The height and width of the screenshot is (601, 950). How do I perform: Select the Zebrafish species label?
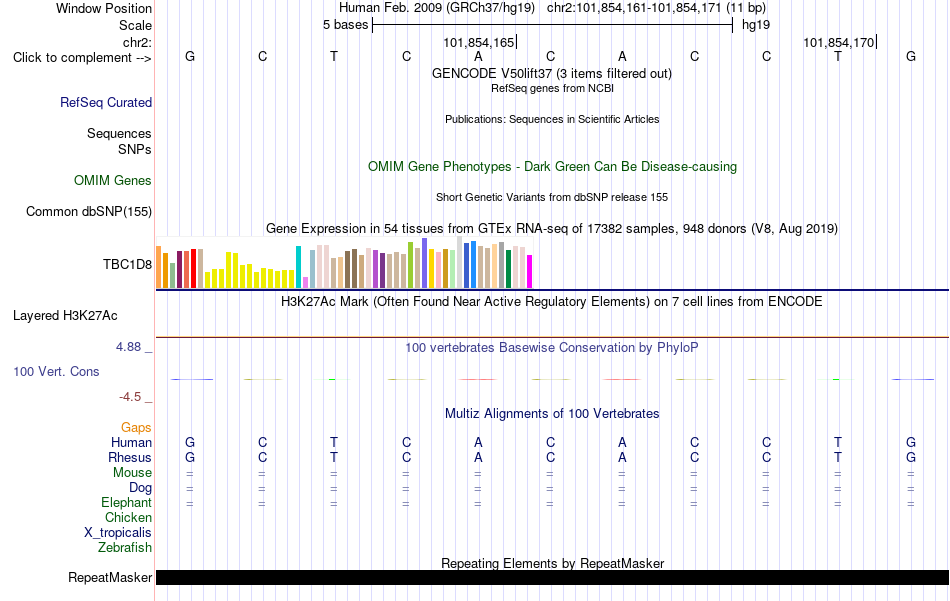[125, 547]
